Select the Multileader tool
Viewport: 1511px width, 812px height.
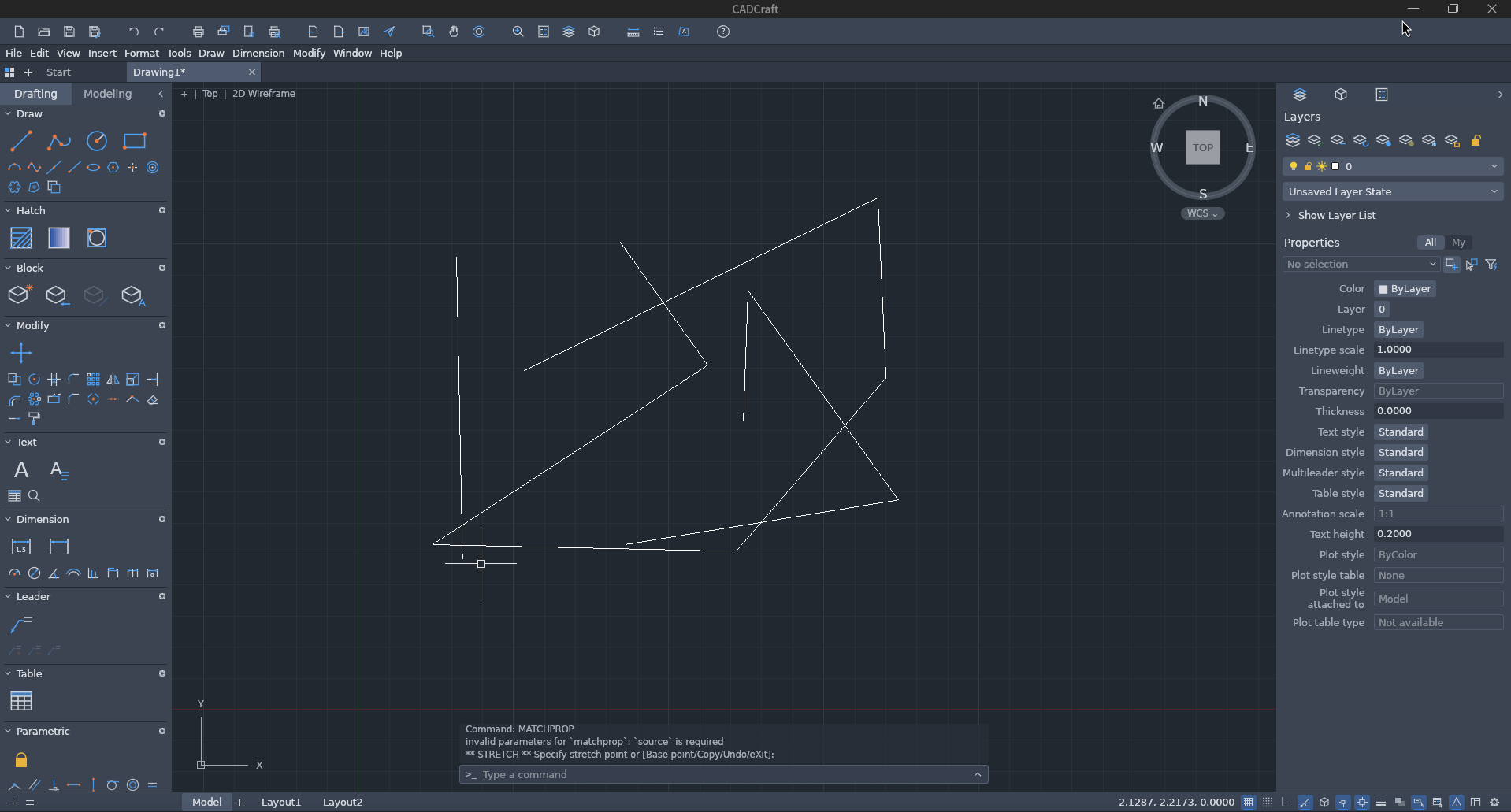[21, 625]
